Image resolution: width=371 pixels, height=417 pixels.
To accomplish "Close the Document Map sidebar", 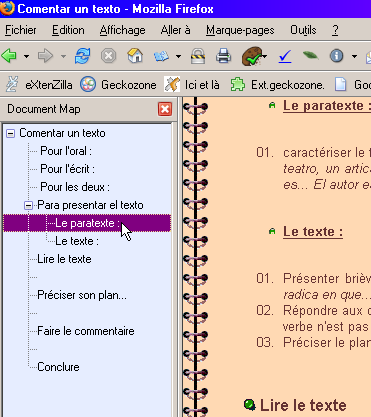I will pyautogui.click(x=165, y=109).
